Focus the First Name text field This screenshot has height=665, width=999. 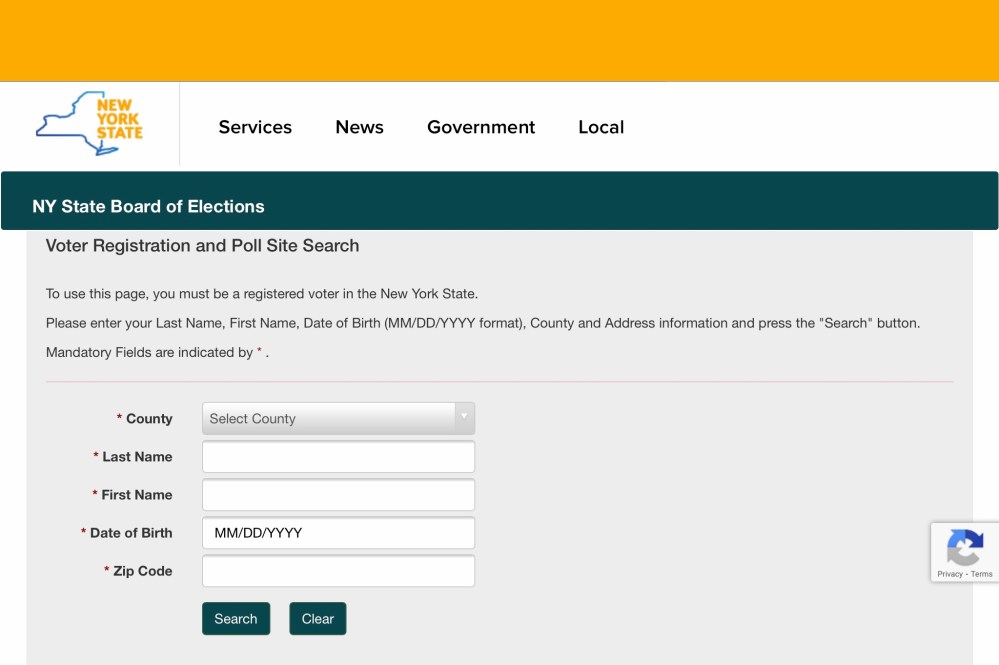pos(338,495)
